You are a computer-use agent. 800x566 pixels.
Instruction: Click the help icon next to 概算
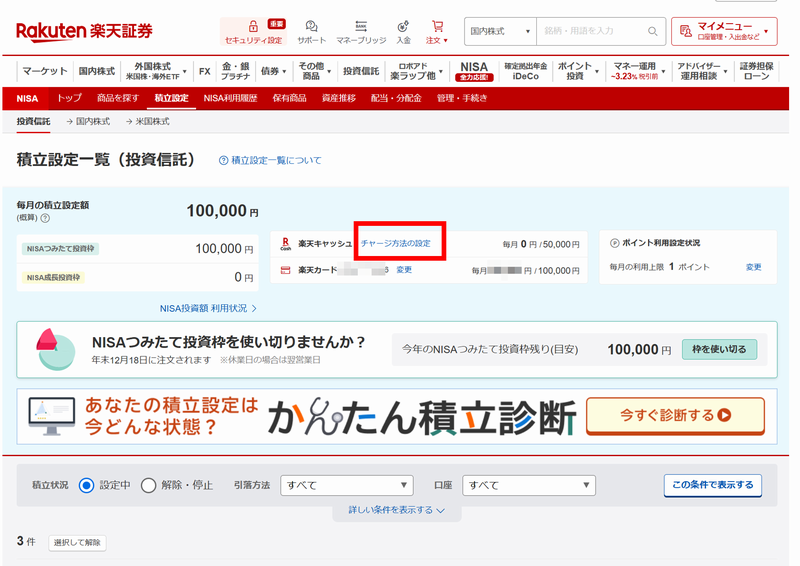tap(45, 218)
